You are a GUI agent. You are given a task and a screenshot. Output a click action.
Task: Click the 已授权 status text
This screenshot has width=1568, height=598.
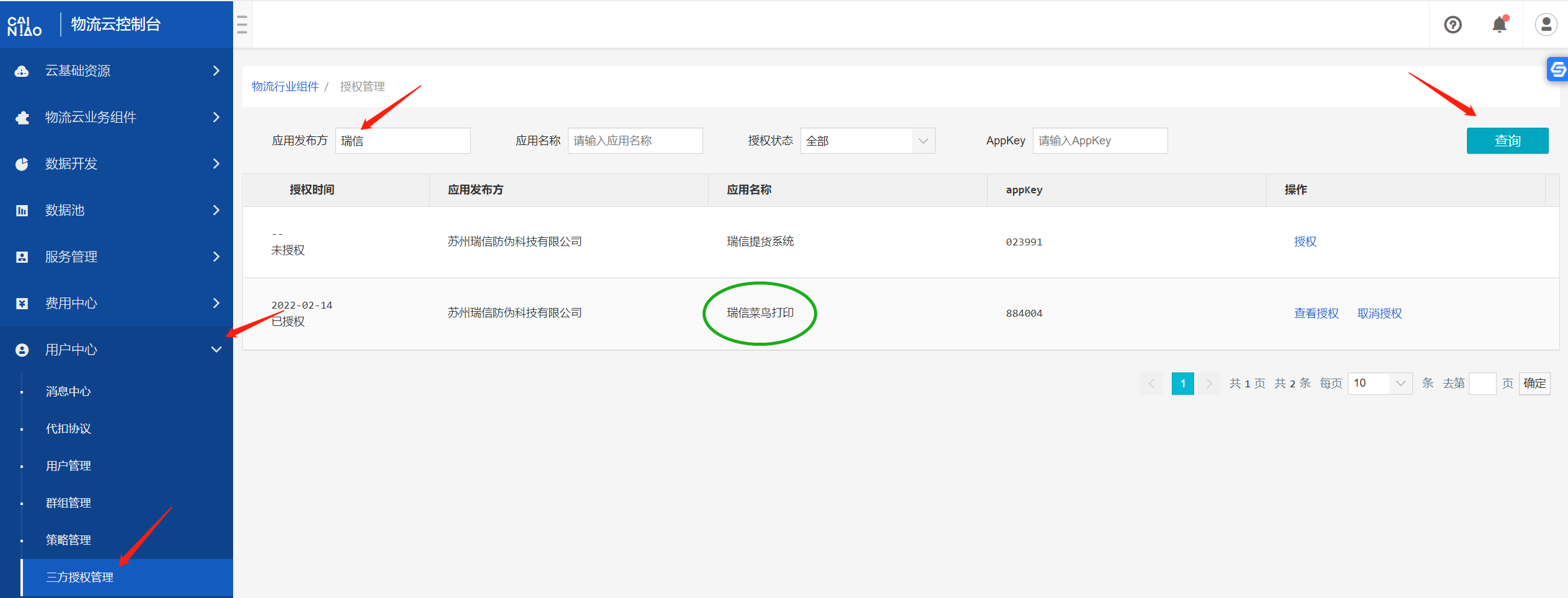pos(288,322)
